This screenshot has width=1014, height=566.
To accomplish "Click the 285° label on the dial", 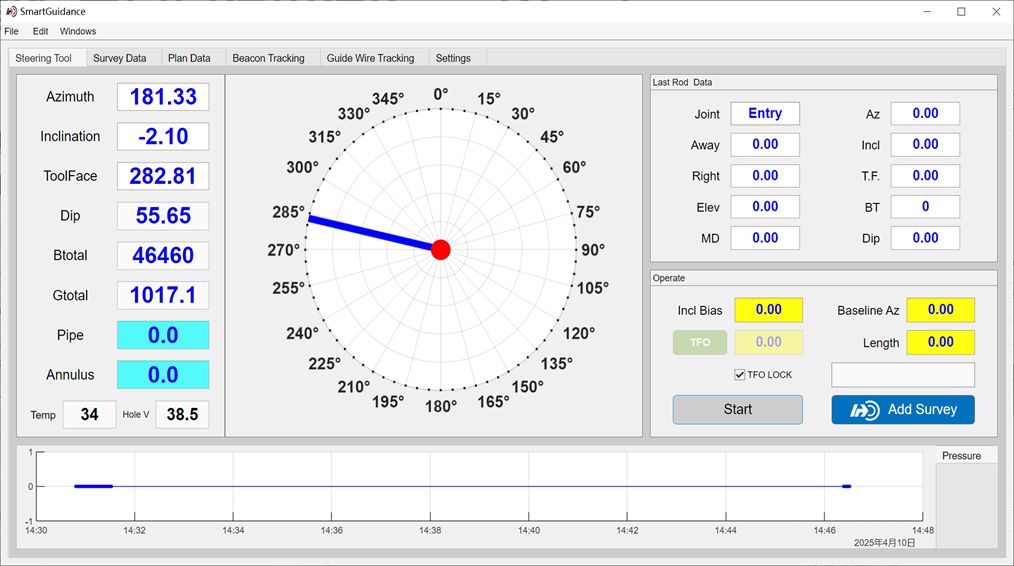I will point(288,212).
